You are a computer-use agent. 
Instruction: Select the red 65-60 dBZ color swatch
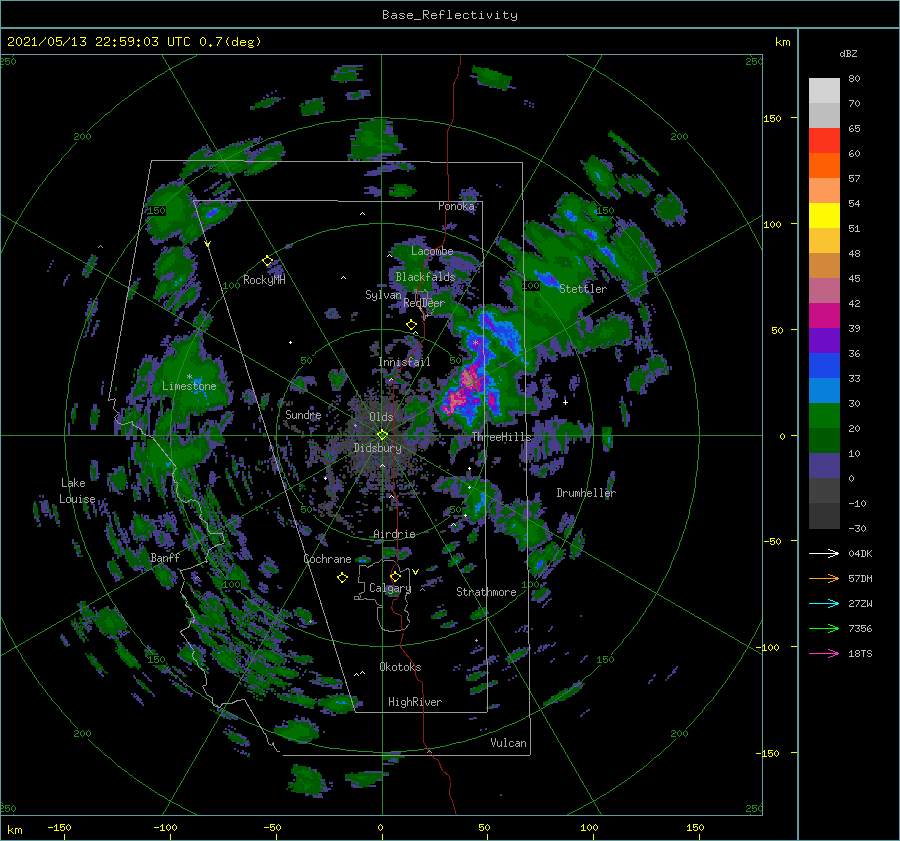tap(824, 141)
